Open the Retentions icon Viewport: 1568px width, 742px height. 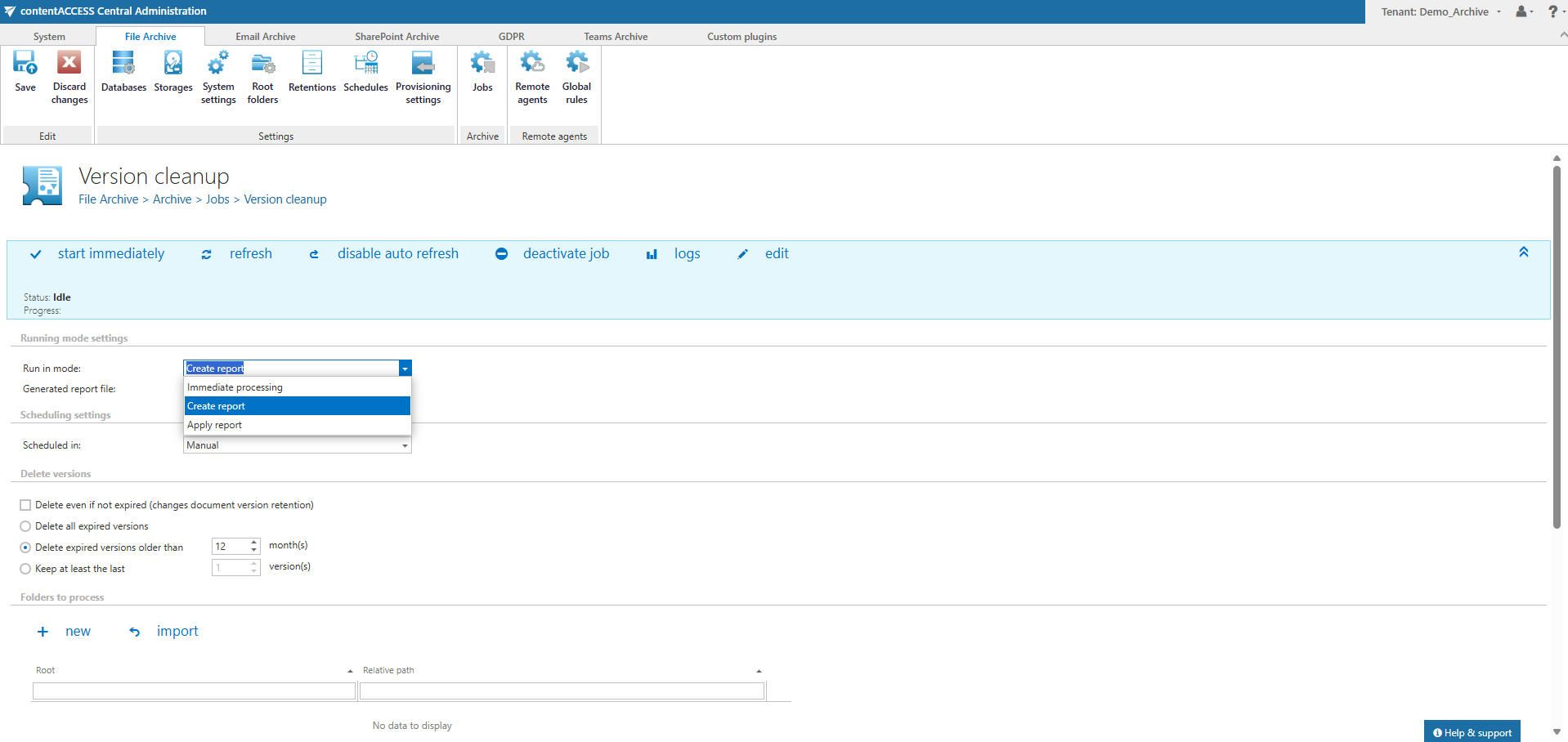312,63
